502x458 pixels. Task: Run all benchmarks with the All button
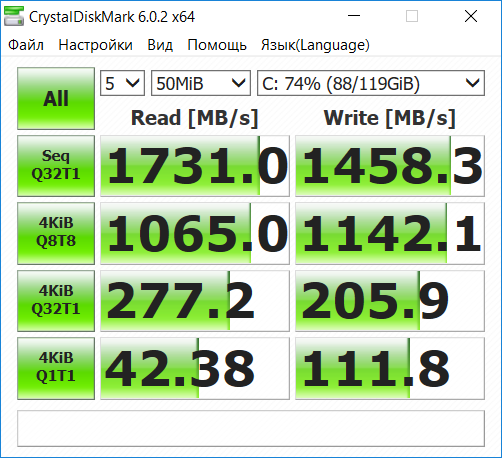click(x=56, y=98)
